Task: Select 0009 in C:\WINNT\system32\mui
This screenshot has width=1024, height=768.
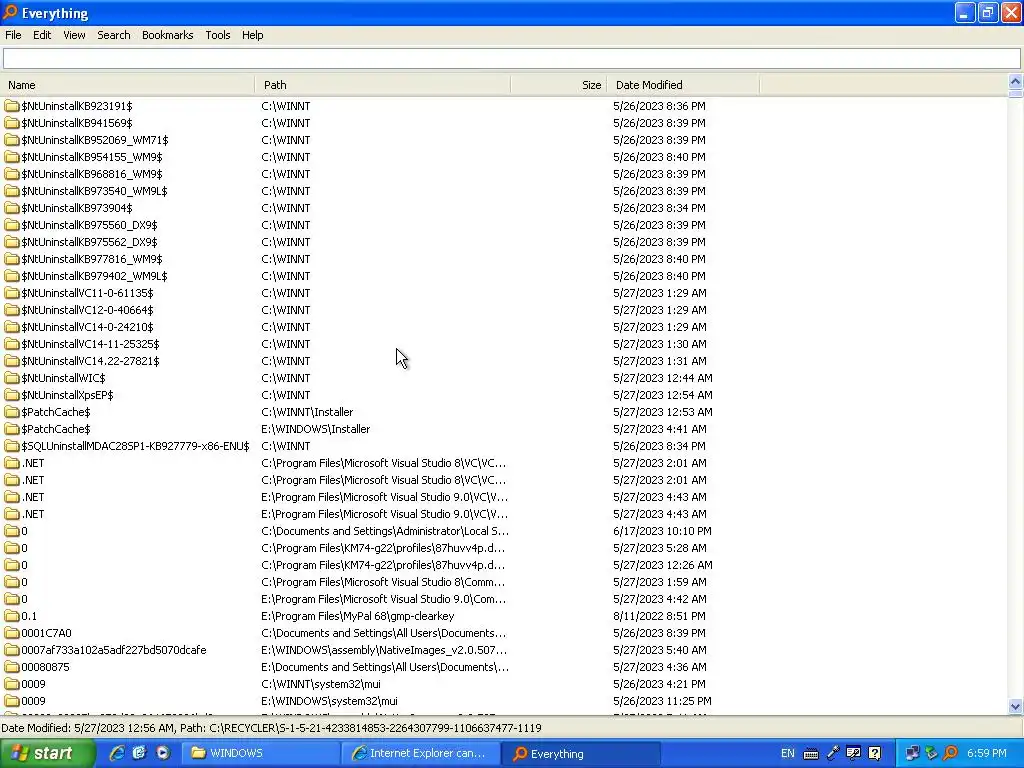Action: click(33, 684)
